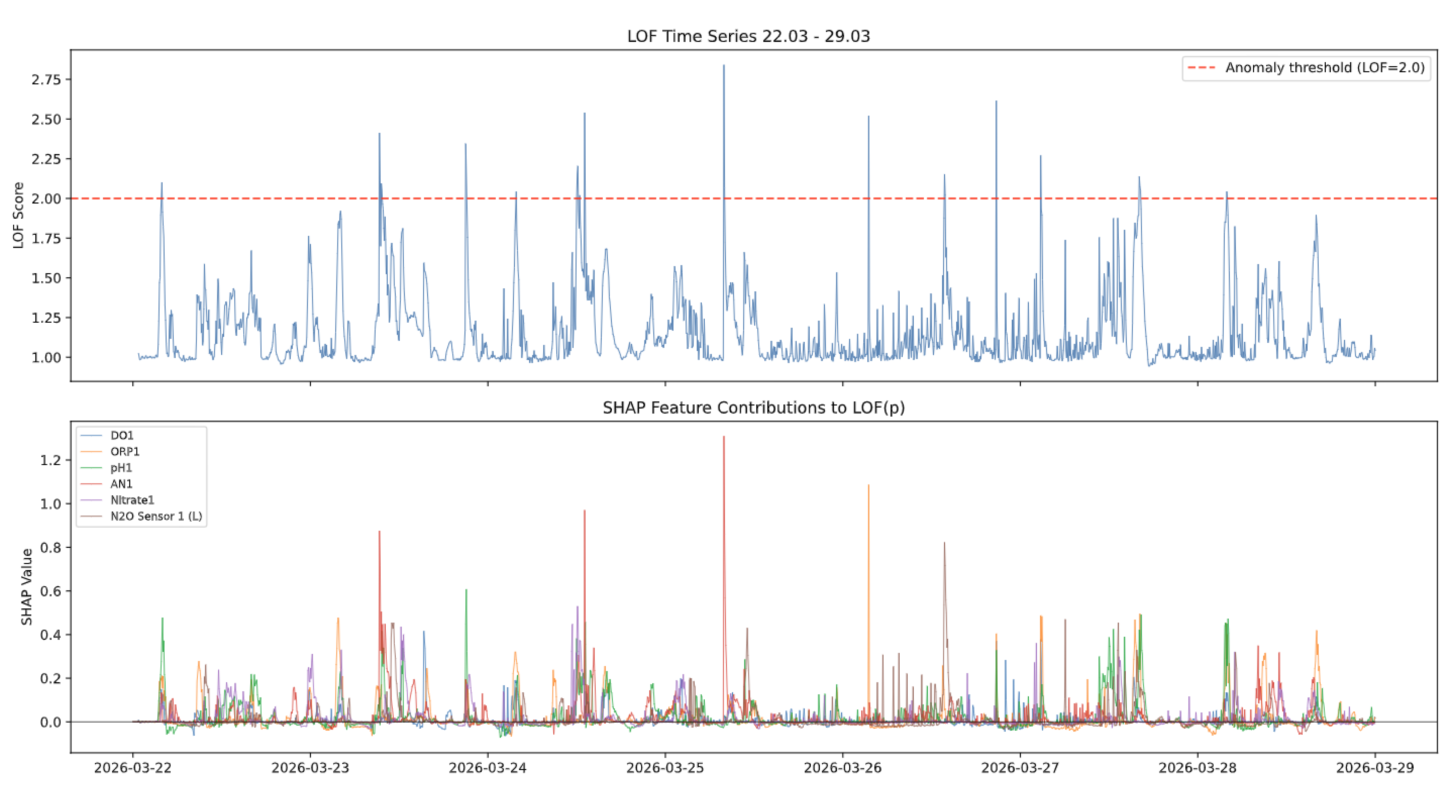Viewport: 1455px width, 812px height.
Task: Click the tallest orange ORP1 SHAP spike
Action: coord(868,487)
